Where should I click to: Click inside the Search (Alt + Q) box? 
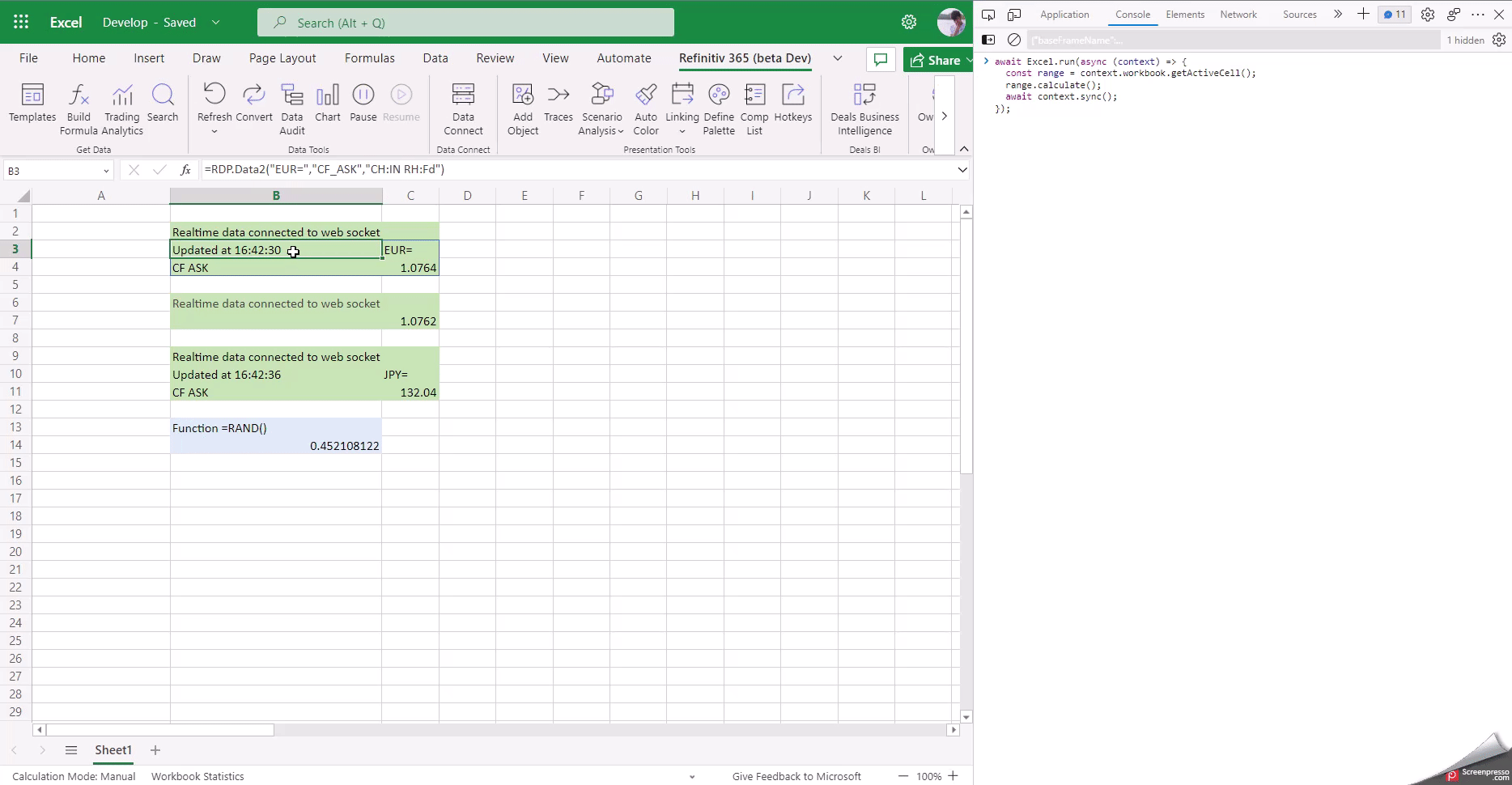click(x=465, y=22)
